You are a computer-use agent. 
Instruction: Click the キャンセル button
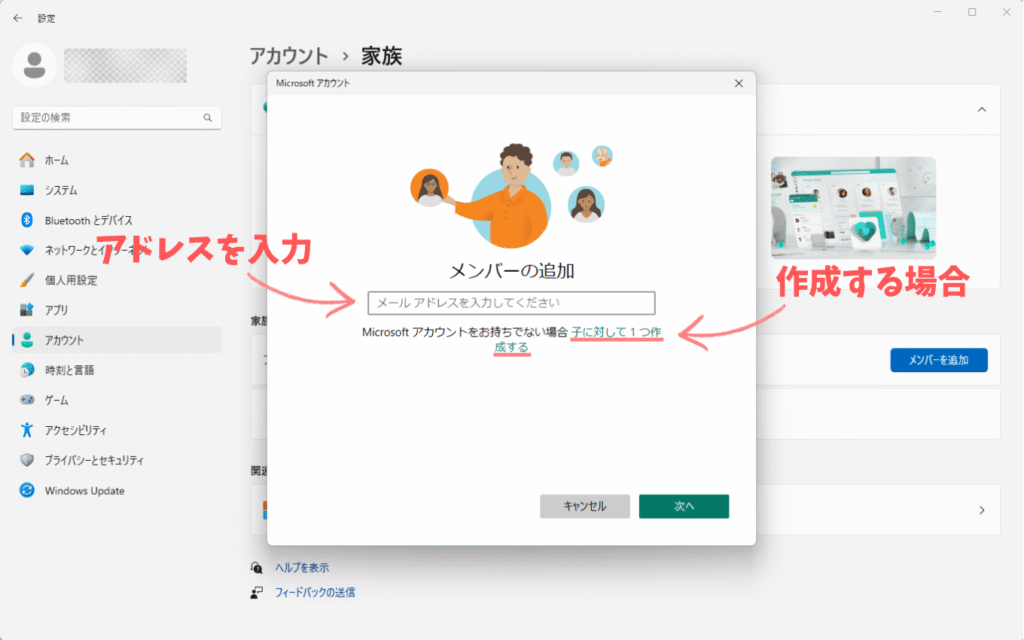click(584, 506)
